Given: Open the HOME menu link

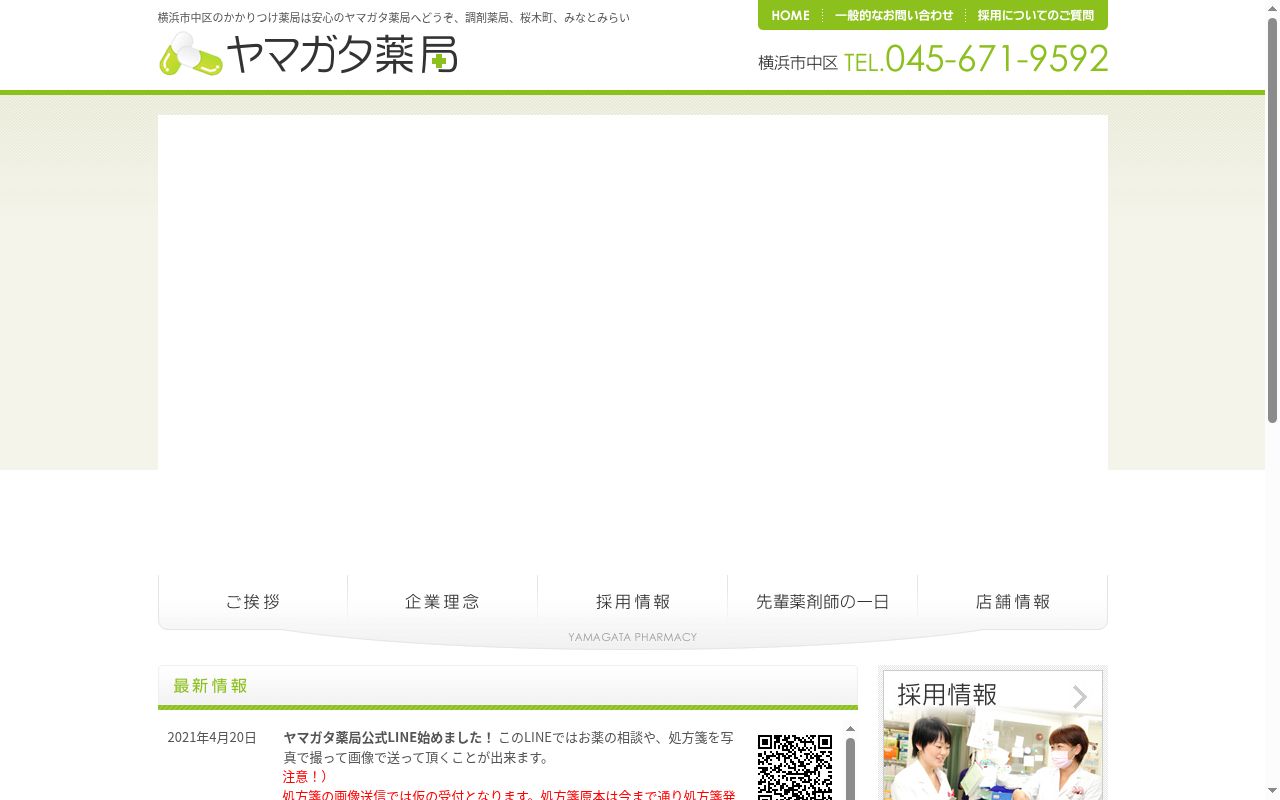Looking at the screenshot, I should click(790, 15).
